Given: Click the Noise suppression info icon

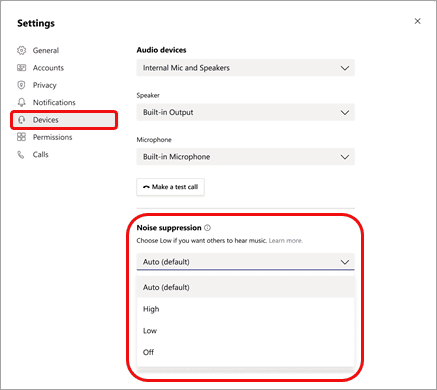Looking at the screenshot, I should pyautogui.click(x=207, y=228).
